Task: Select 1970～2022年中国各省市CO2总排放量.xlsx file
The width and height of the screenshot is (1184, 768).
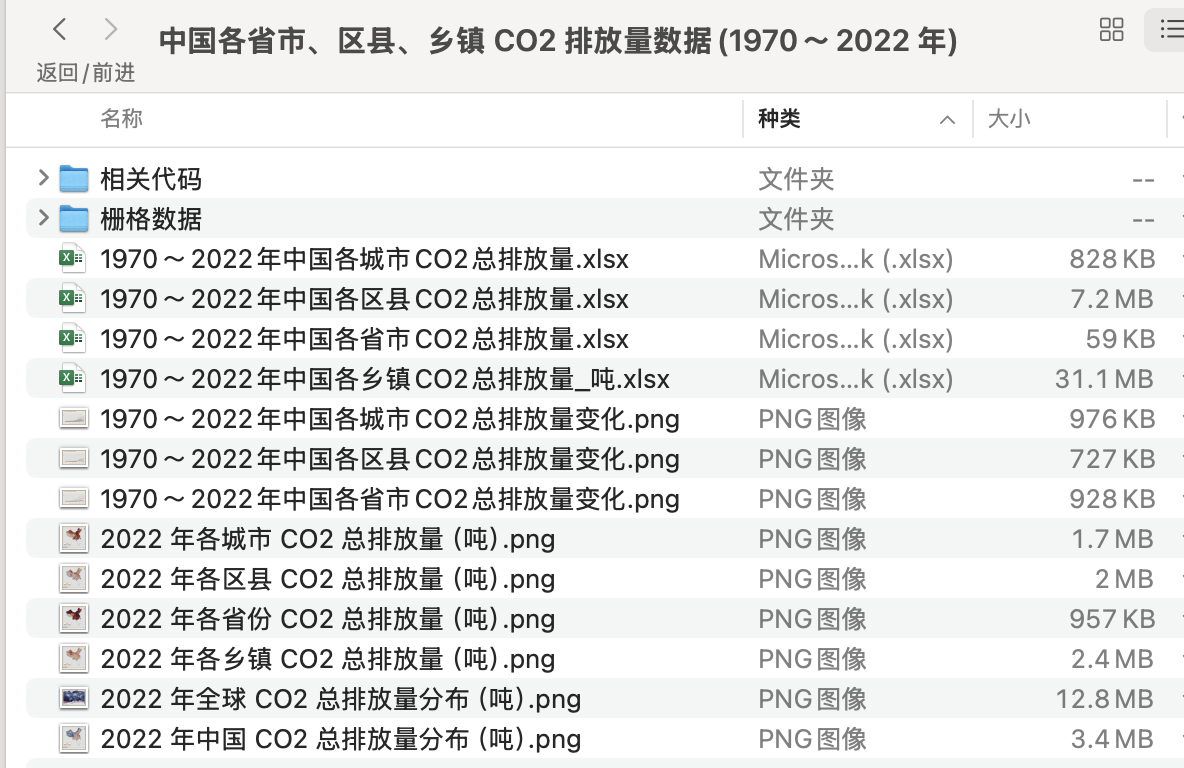Action: pos(364,339)
